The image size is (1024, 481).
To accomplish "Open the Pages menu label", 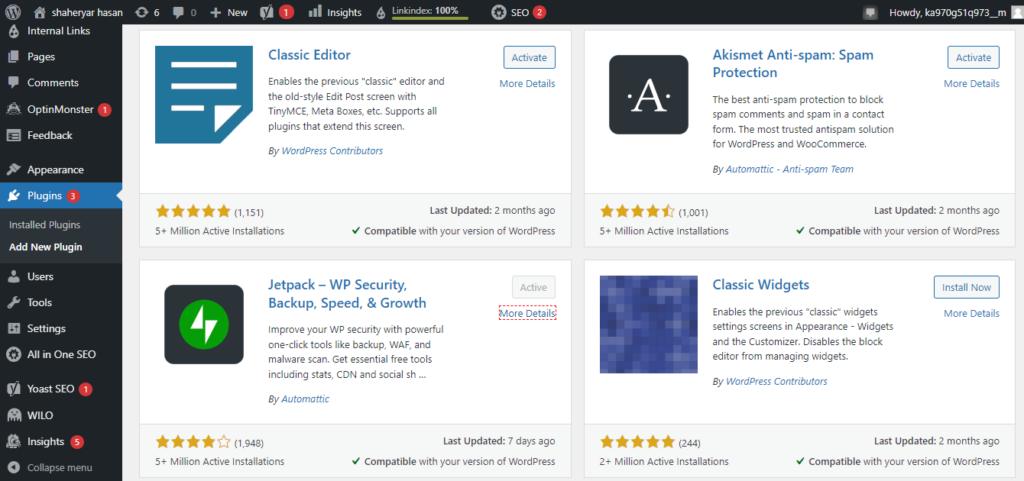I will pos(41,57).
